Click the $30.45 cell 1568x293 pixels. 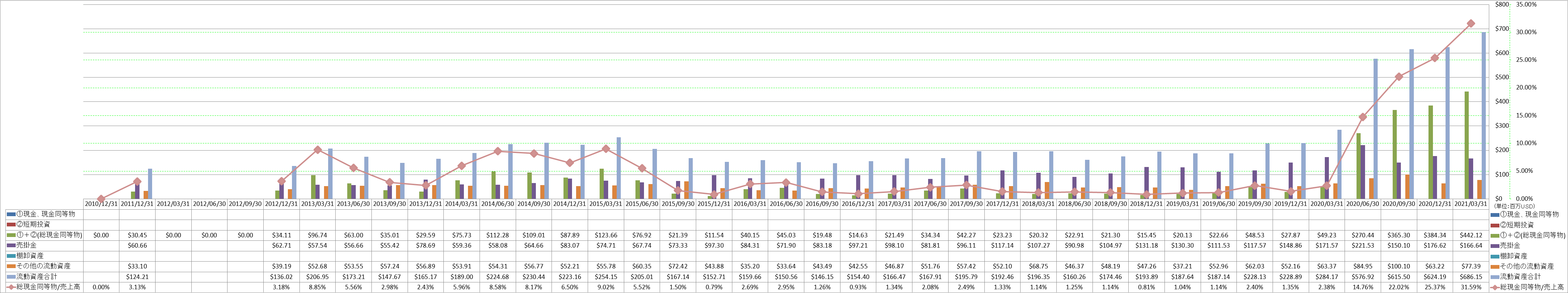pyautogui.click(x=137, y=235)
